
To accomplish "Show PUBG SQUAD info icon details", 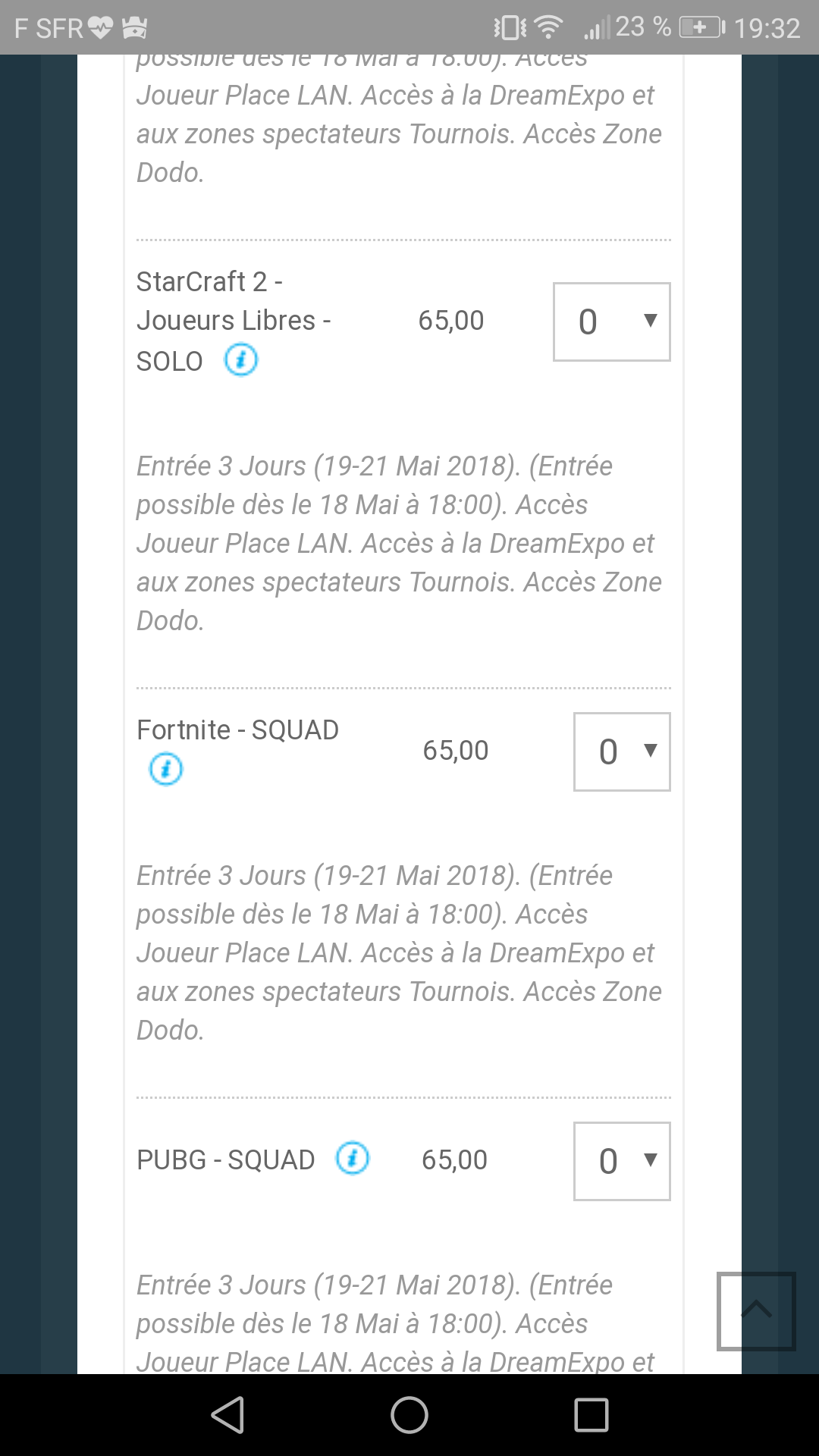I will pyautogui.click(x=353, y=1158).
